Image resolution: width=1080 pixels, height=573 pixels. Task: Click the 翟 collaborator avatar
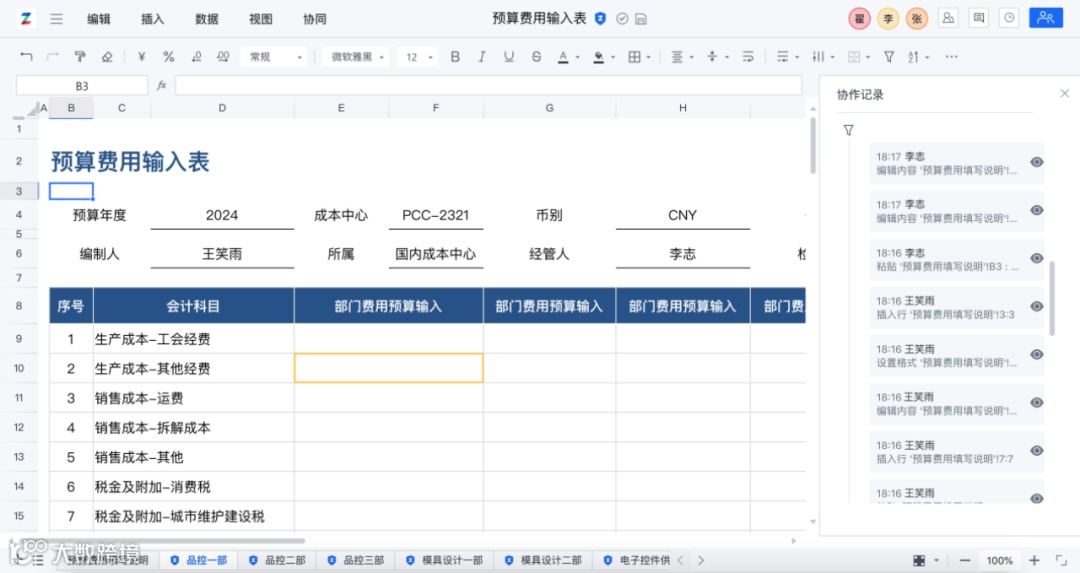coord(860,19)
